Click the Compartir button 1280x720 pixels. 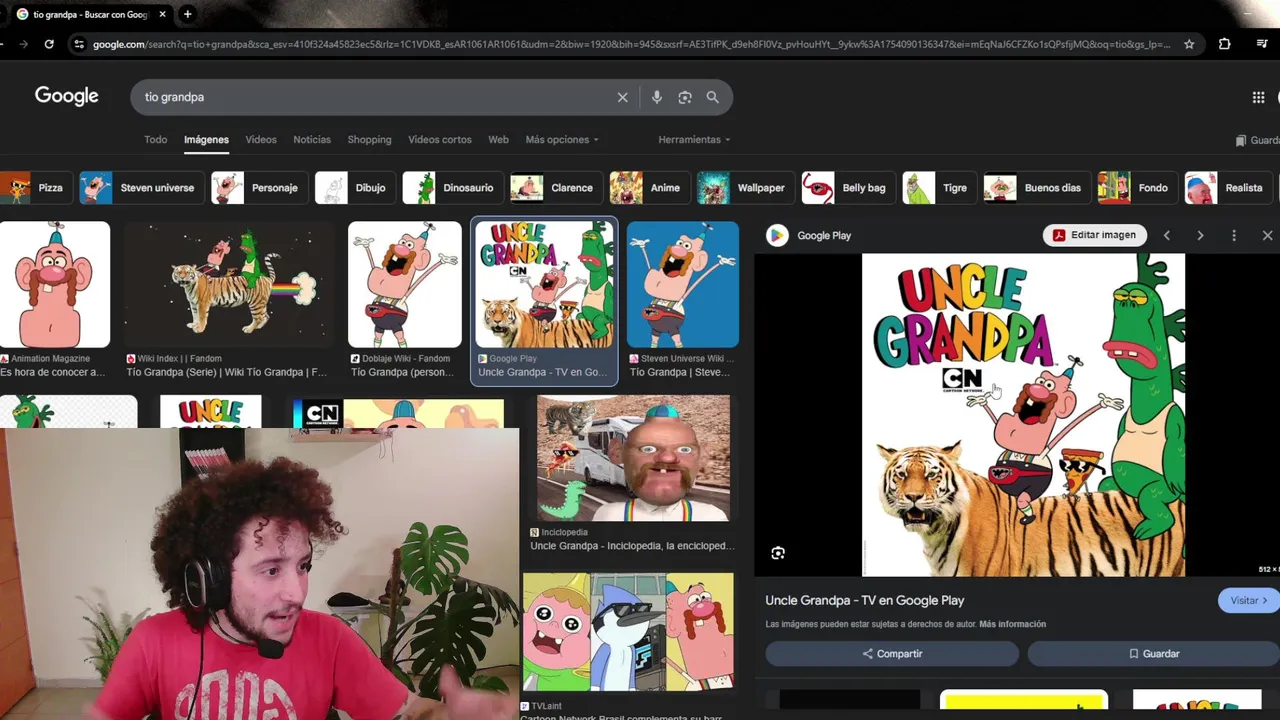point(892,654)
